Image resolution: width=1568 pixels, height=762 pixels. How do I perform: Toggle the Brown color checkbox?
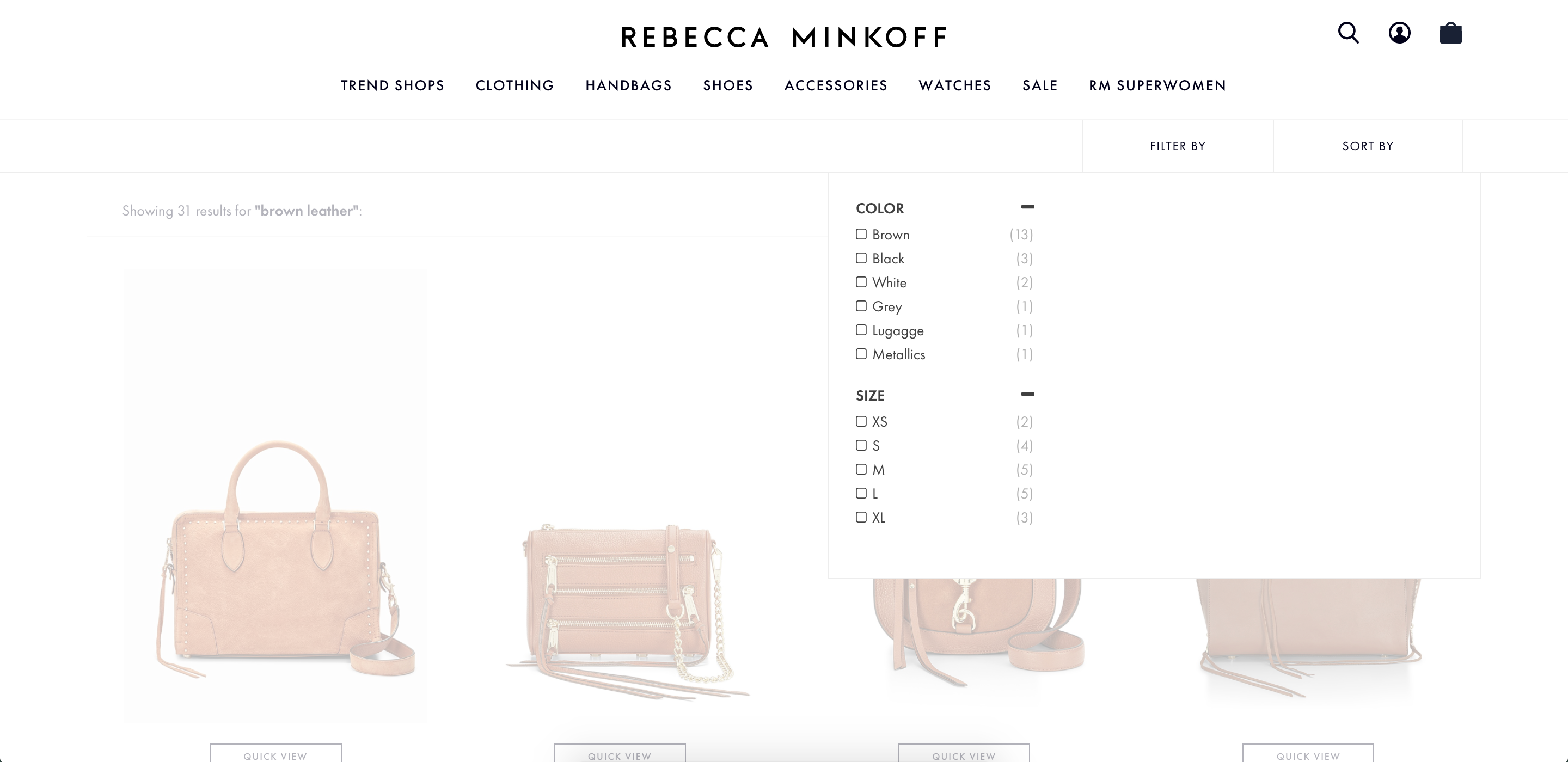861,234
